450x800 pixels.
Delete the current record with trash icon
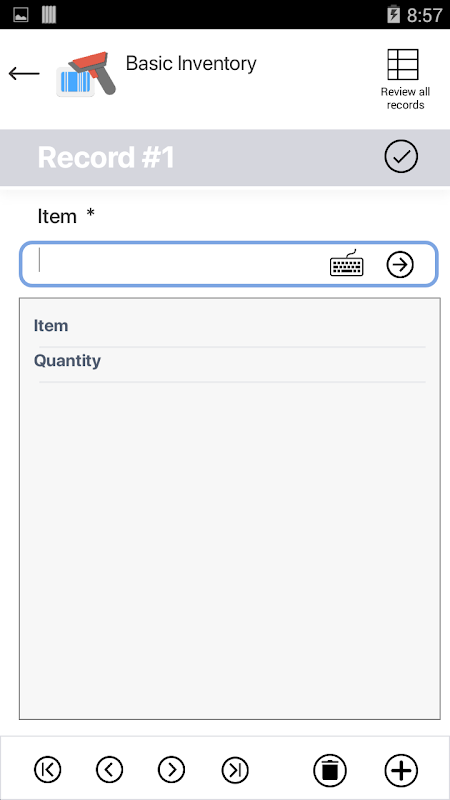click(330, 770)
